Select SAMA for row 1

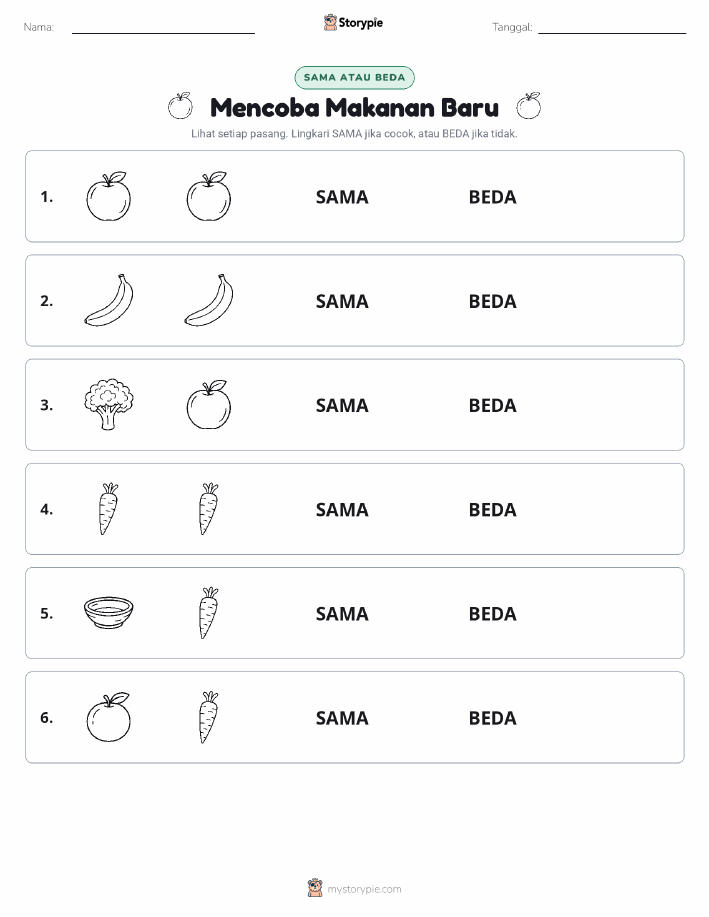point(342,197)
